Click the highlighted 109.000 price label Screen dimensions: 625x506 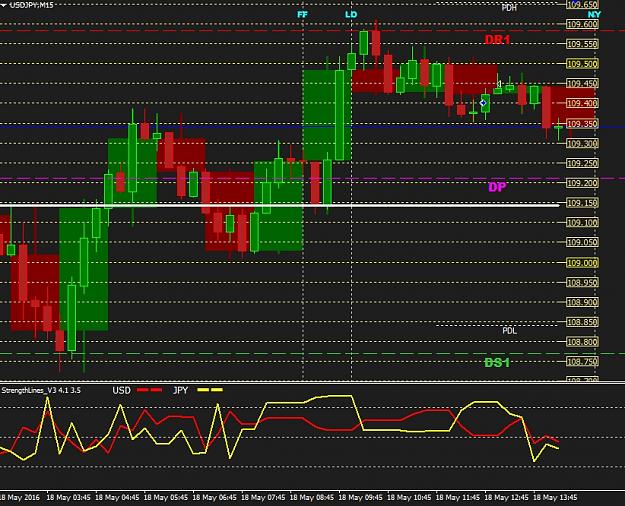tap(582, 263)
